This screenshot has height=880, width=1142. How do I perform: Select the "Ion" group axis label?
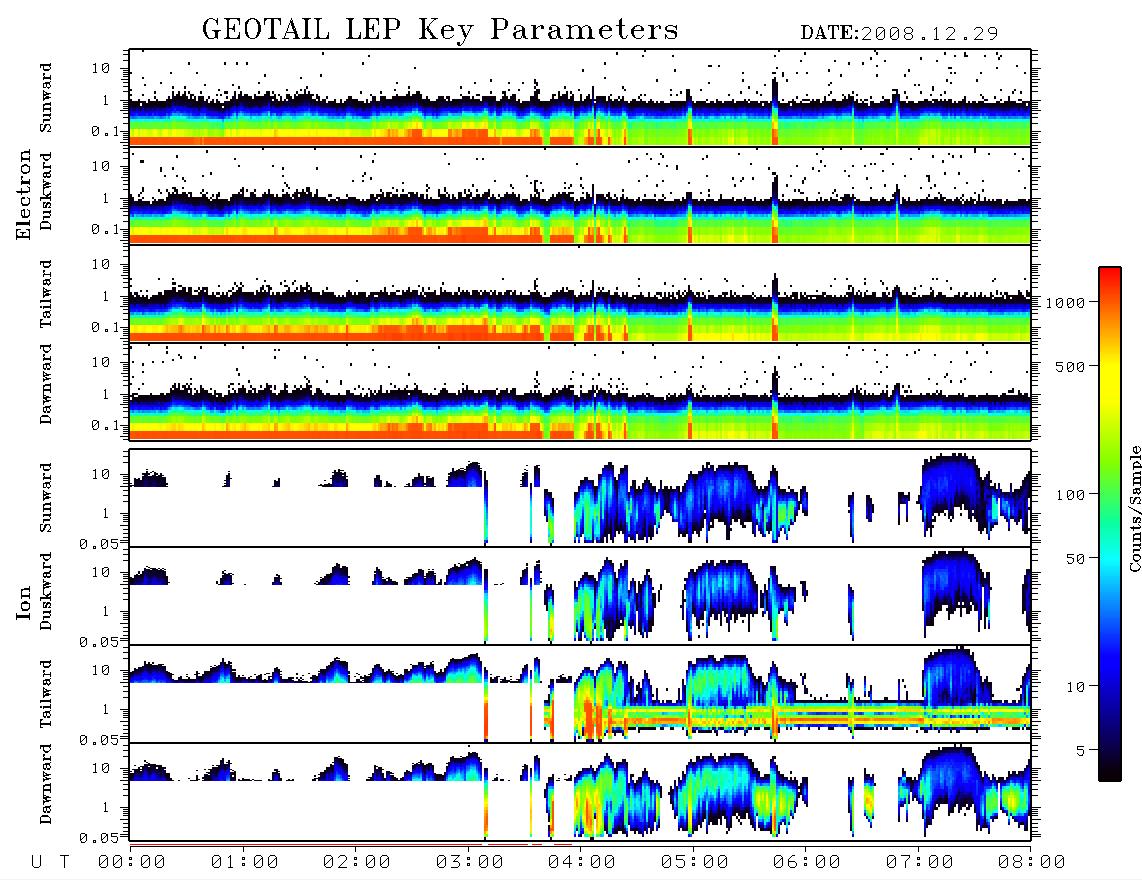click(24, 603)
